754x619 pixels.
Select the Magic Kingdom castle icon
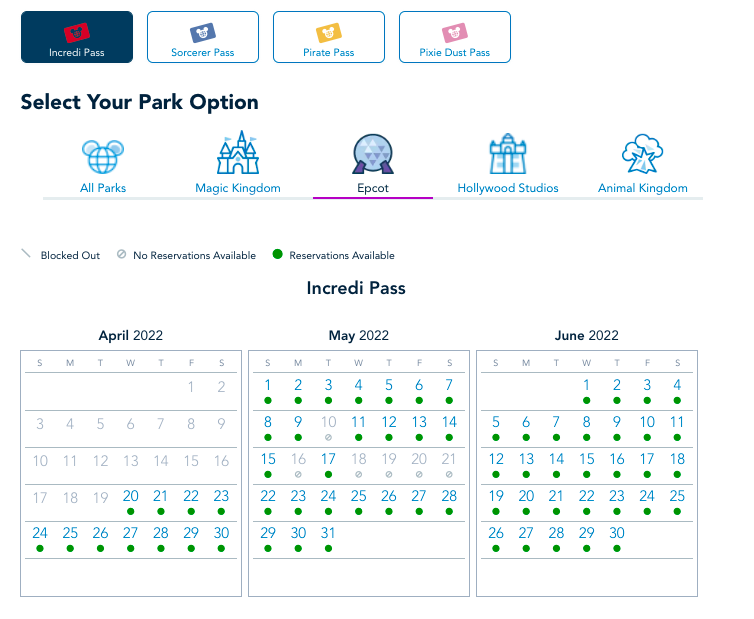(238, 153)
